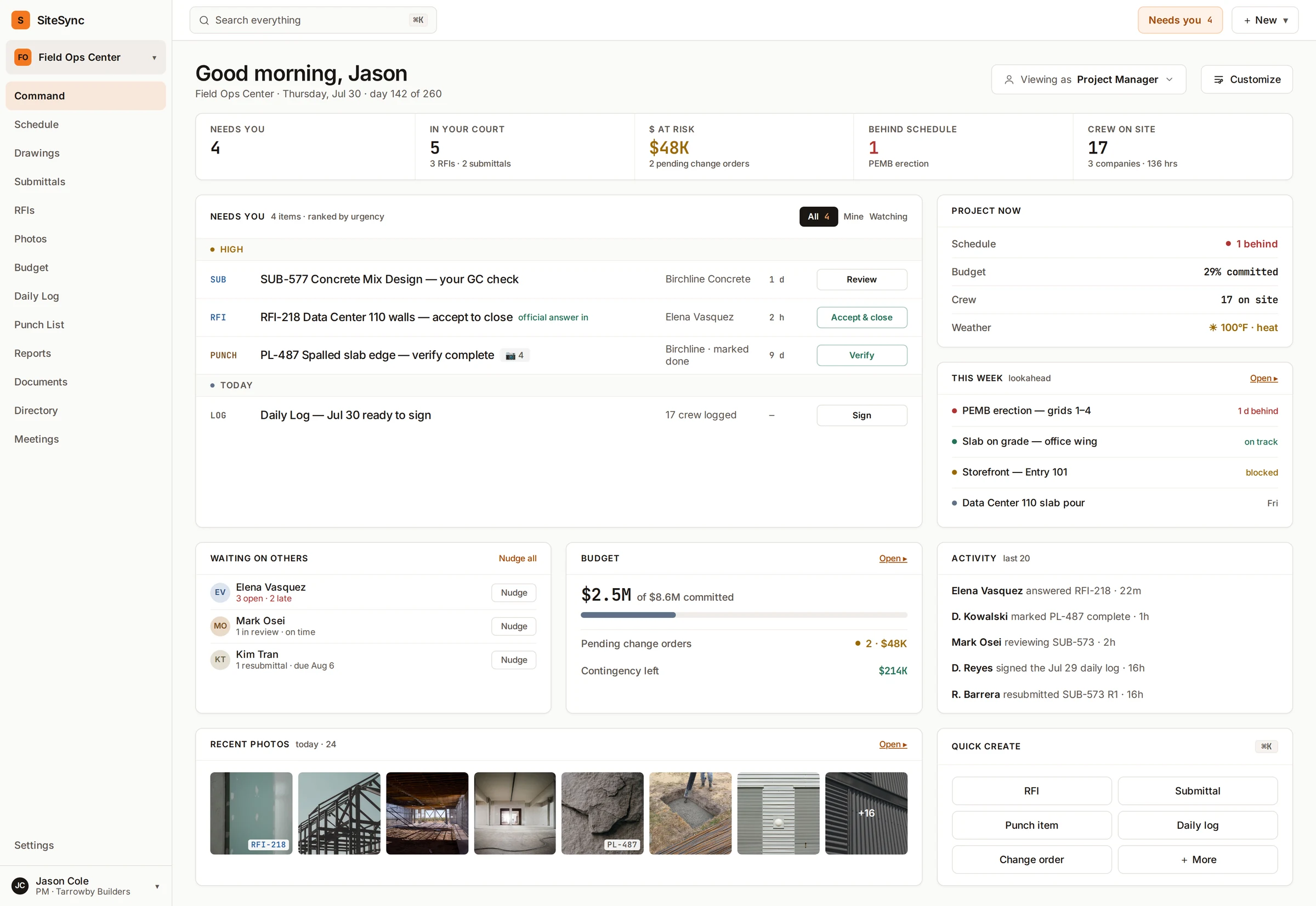Click the person icon beside Viewing as
Viewport: 1316px width, 906px height.
click(x=1009, y=79)
